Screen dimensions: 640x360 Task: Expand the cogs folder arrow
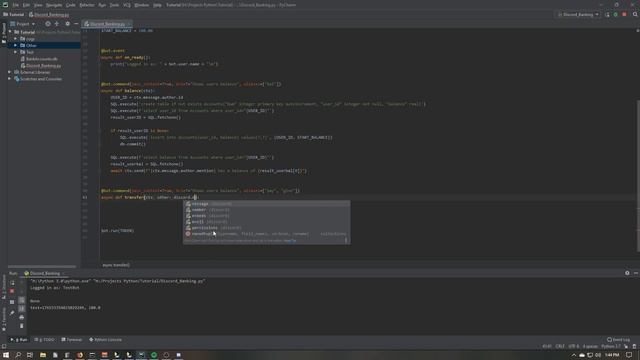(16, 39)
